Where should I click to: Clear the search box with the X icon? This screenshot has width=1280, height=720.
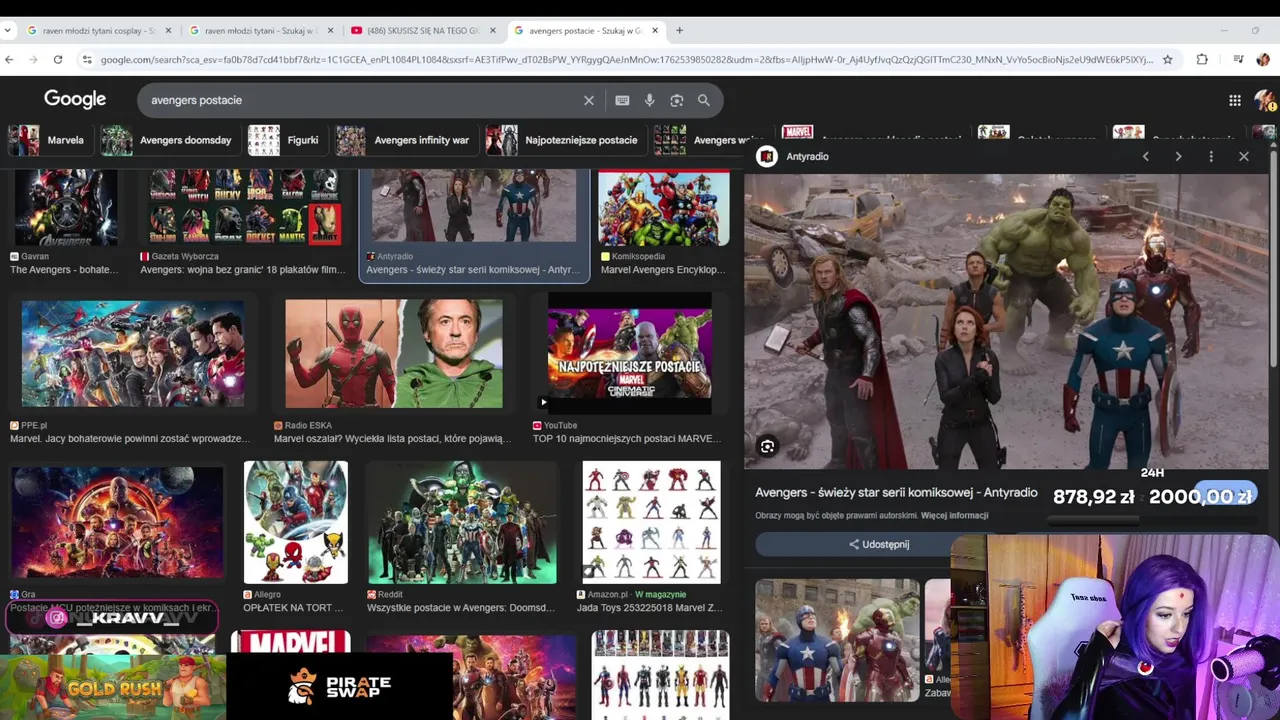click(x=589, y=100)
